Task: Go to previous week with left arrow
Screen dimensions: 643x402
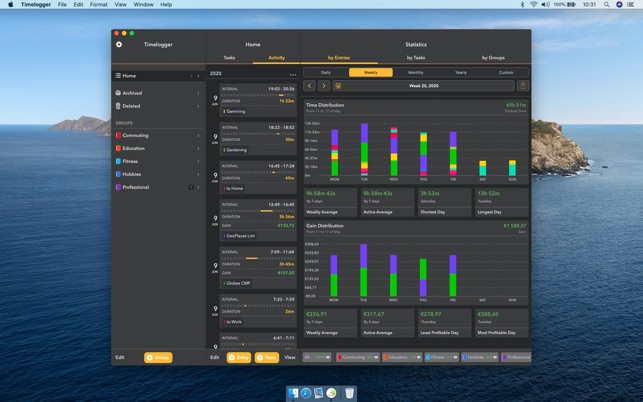Action: point(310,86)
